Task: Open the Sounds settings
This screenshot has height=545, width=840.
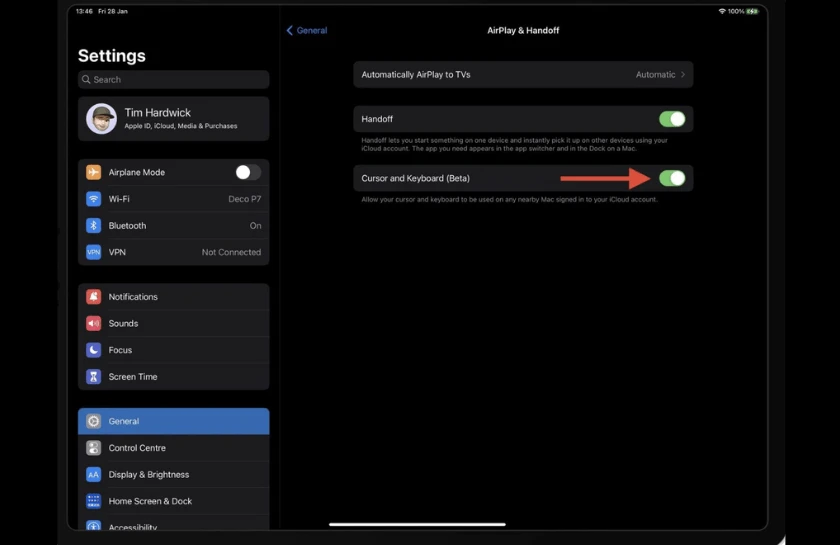Action: pyautogui.click(x=174, y=323)
